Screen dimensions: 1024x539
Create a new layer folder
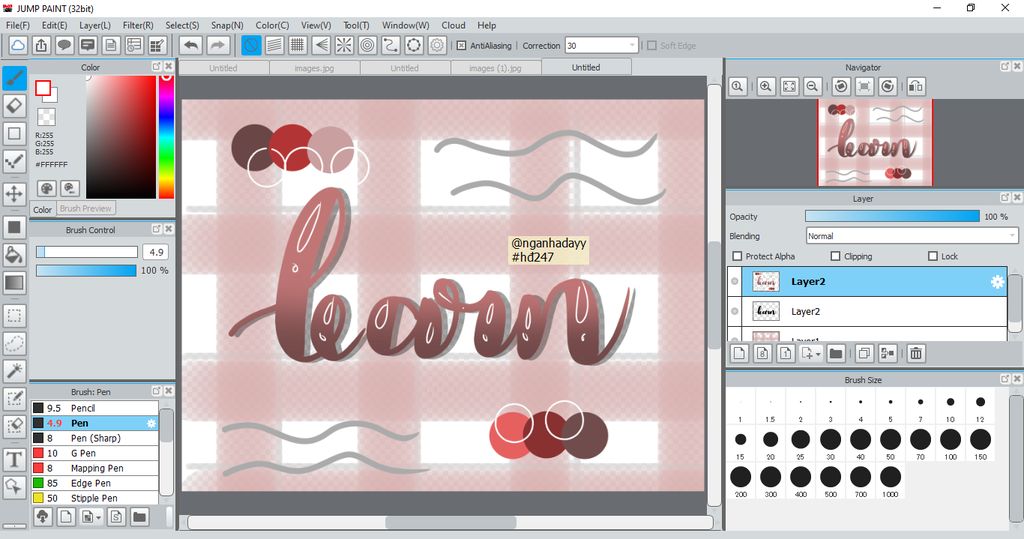tap(835, 353)
